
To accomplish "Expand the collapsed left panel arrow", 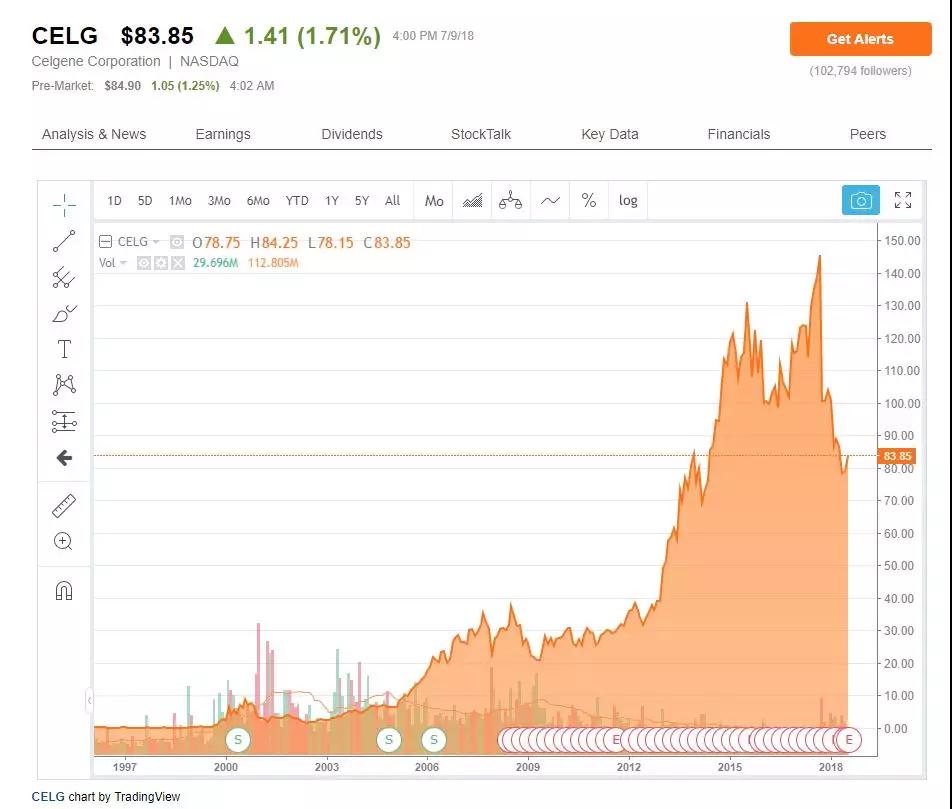I will (x=89, y=701).
